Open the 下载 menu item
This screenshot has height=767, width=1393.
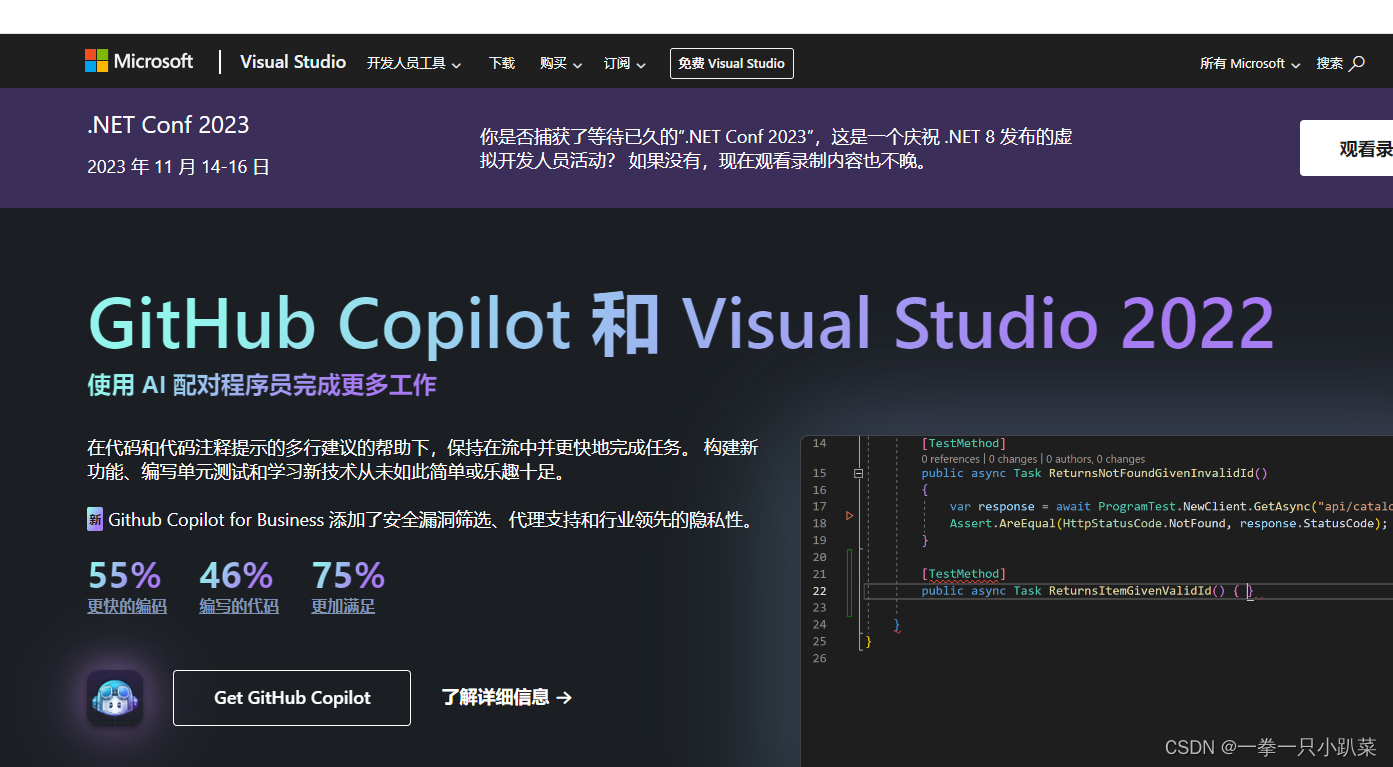click(502, 63)
